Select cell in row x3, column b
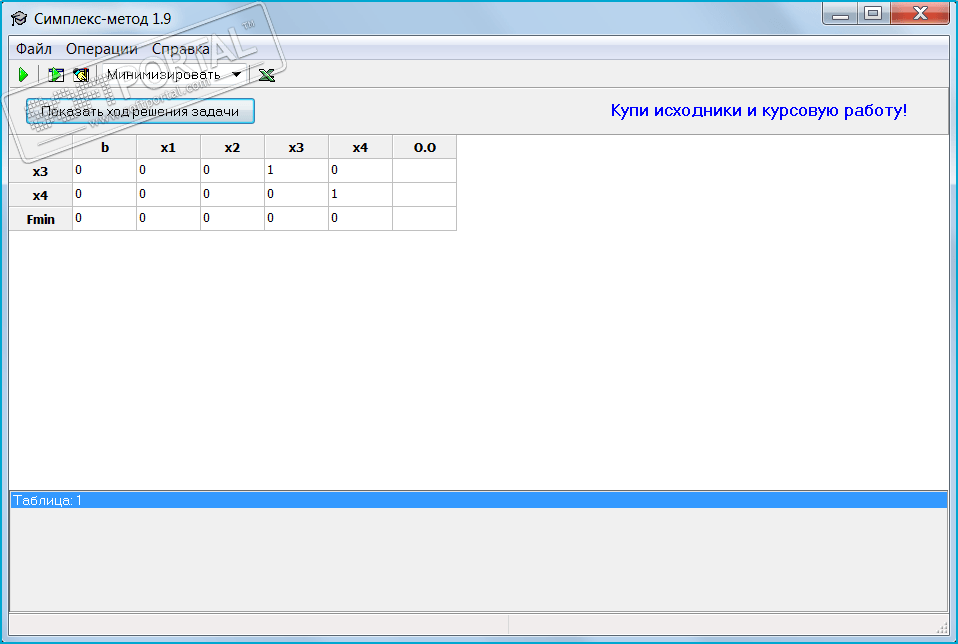Viewport: 958px width, 644px height. (x=104, y=171)
